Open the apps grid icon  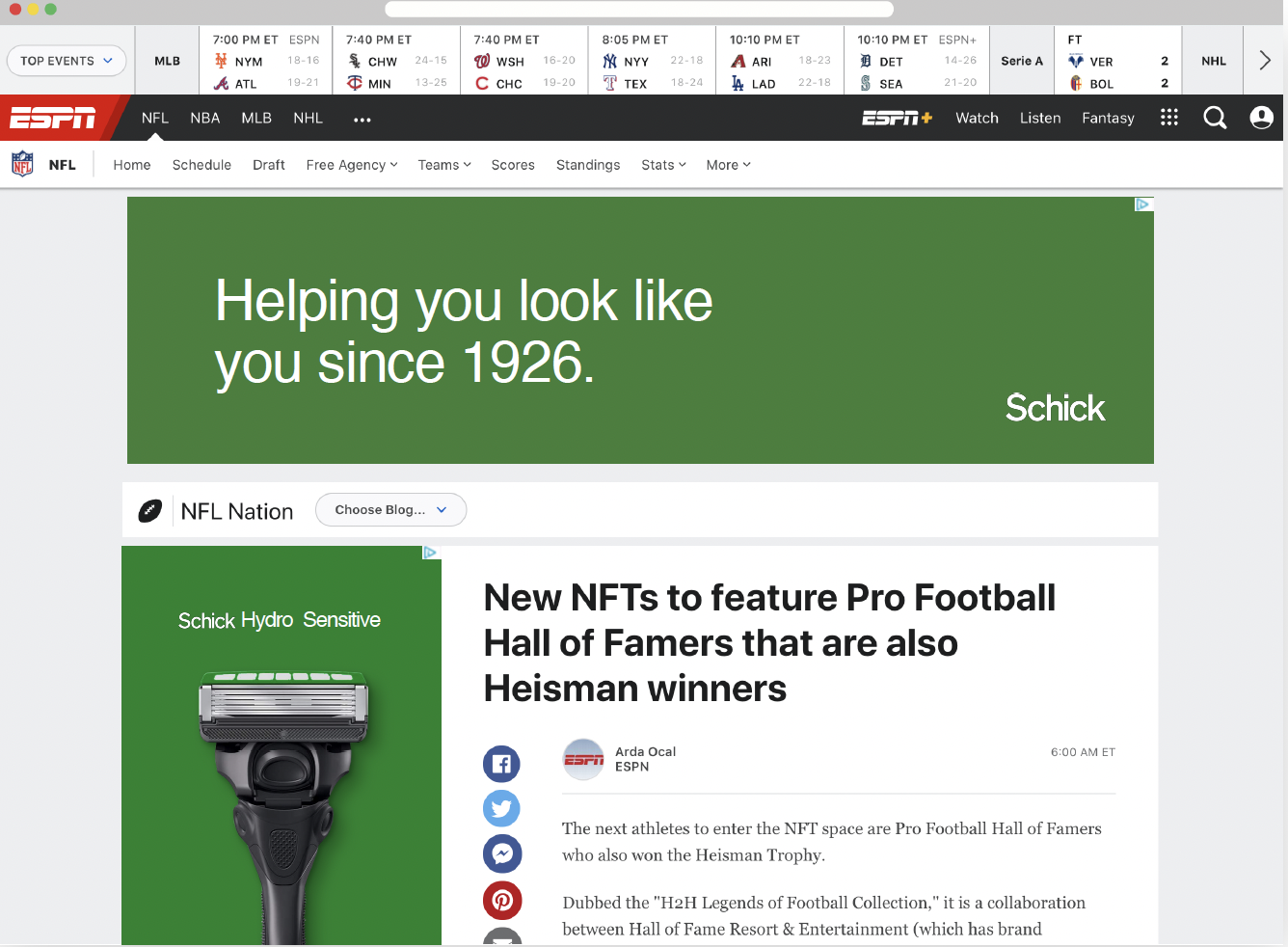[1168, 118]
